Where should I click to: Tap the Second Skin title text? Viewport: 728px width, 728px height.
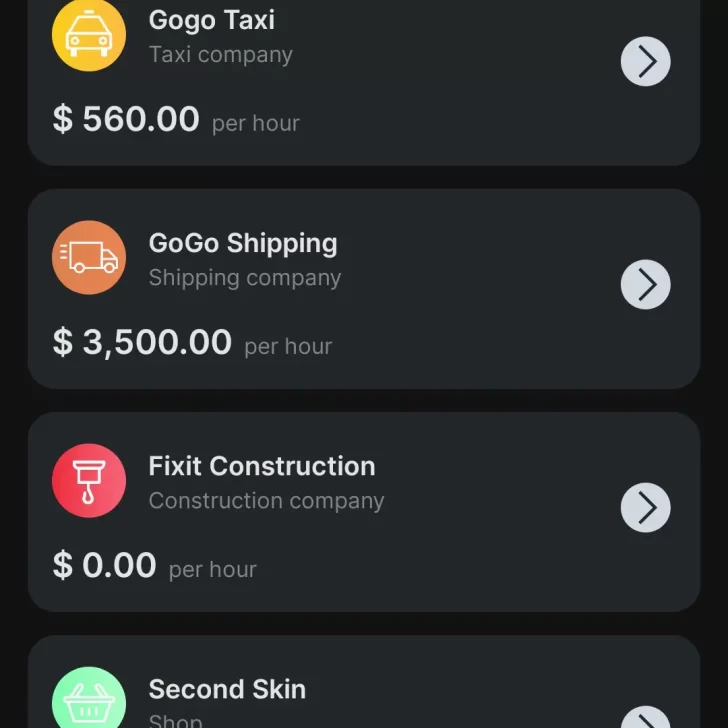(227, 689)
